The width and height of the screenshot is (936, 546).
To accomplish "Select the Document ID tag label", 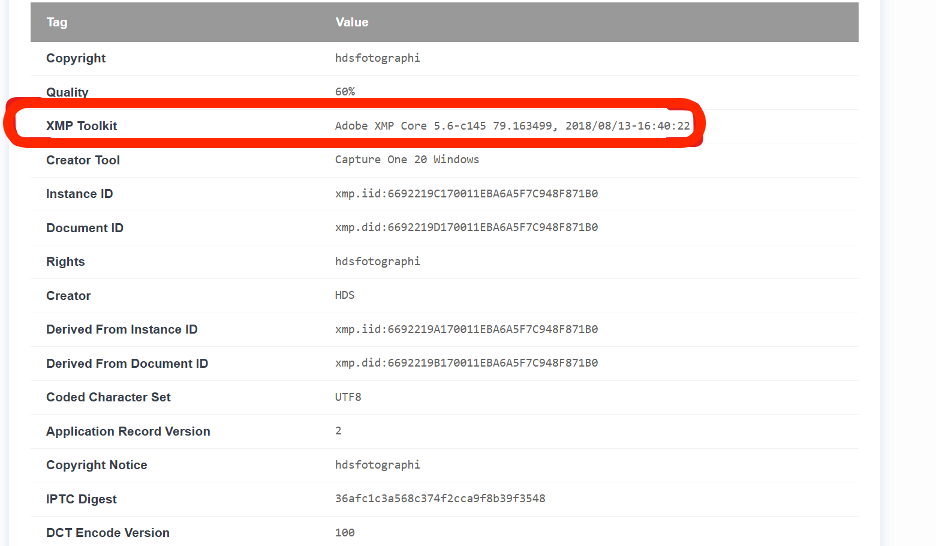I will 85,228.
